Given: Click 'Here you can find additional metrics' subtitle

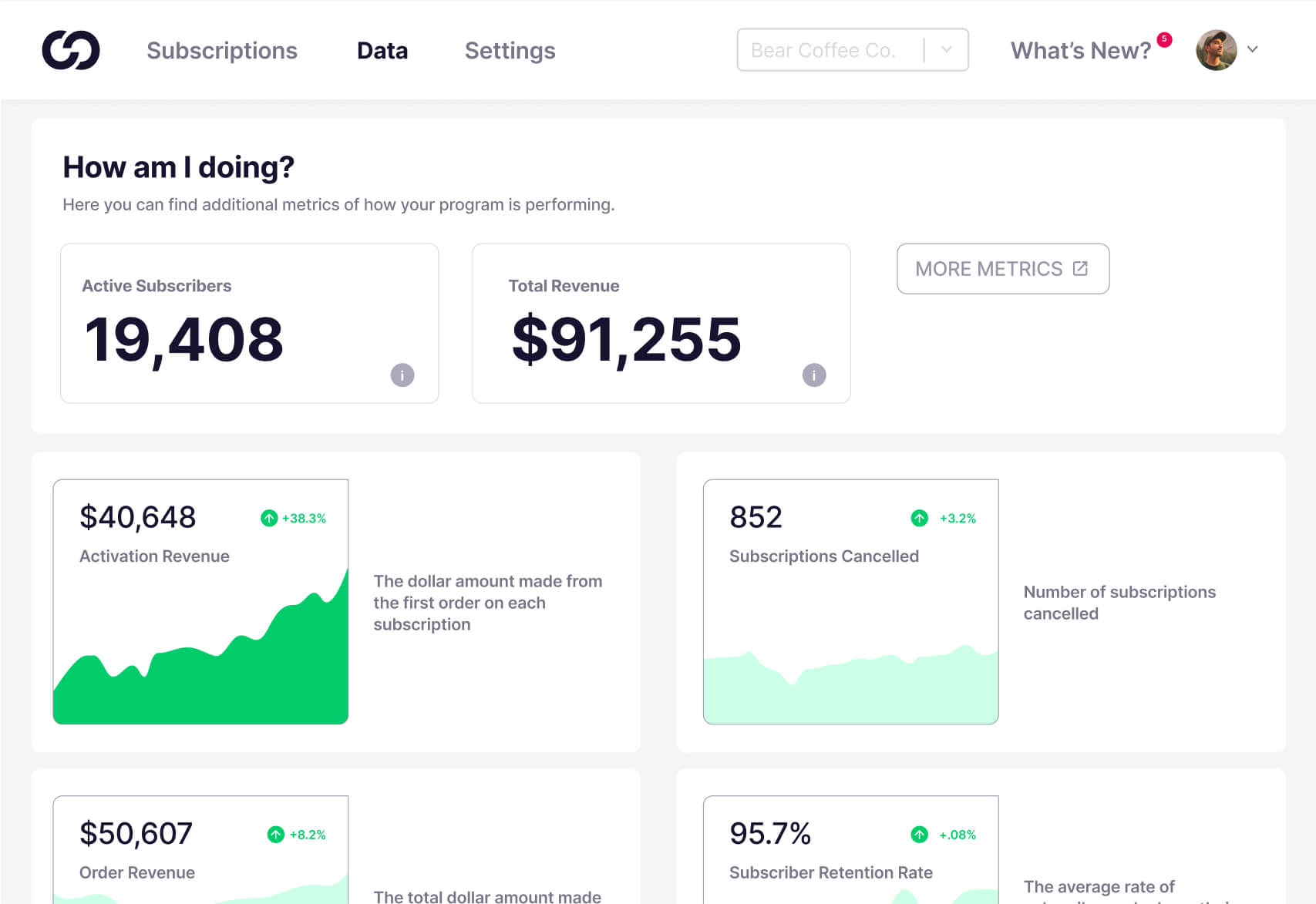Looking at the screenshot, I should coord(338,205).
